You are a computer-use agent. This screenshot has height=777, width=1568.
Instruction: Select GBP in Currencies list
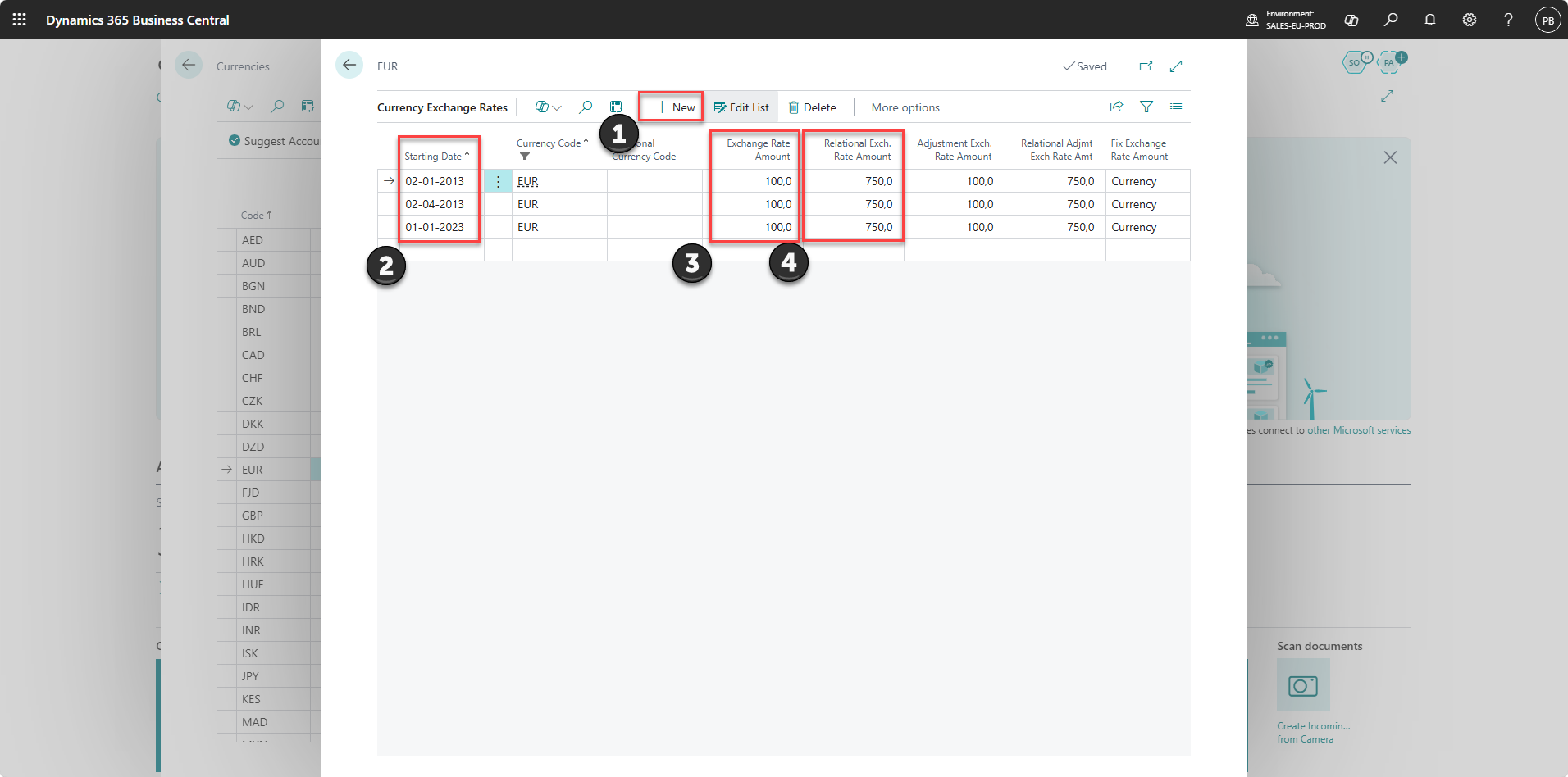click(253, 516)
